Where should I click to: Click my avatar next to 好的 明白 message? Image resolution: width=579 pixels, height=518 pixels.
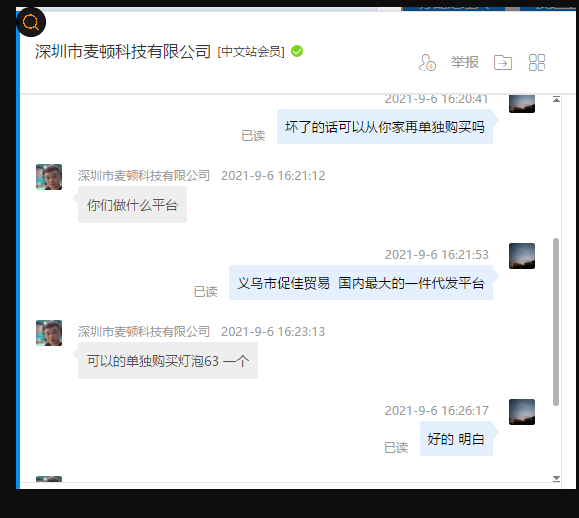(x=522, y=412)
